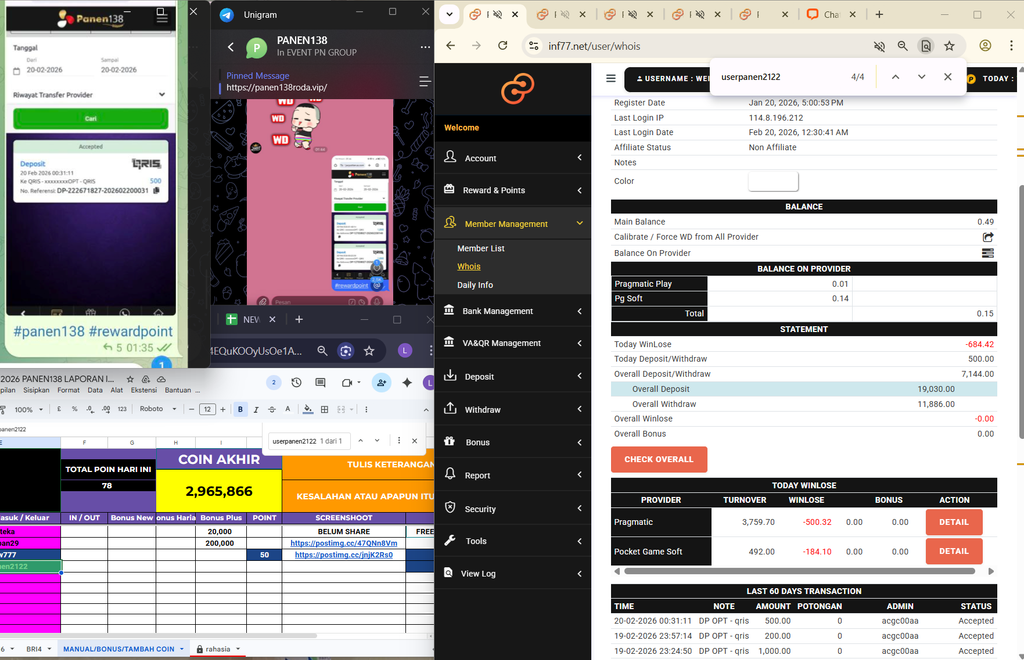
Task: Open Chrome tab search dropdown arrow
Action: pos(449,14)
